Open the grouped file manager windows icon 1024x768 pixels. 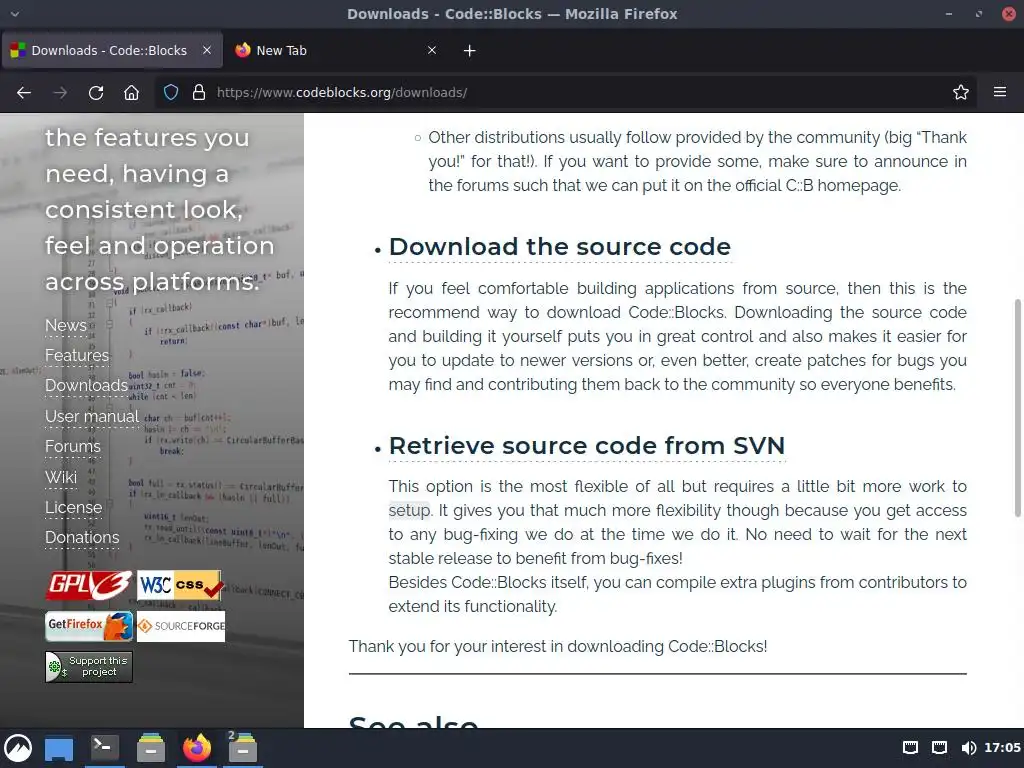point(243,748)
